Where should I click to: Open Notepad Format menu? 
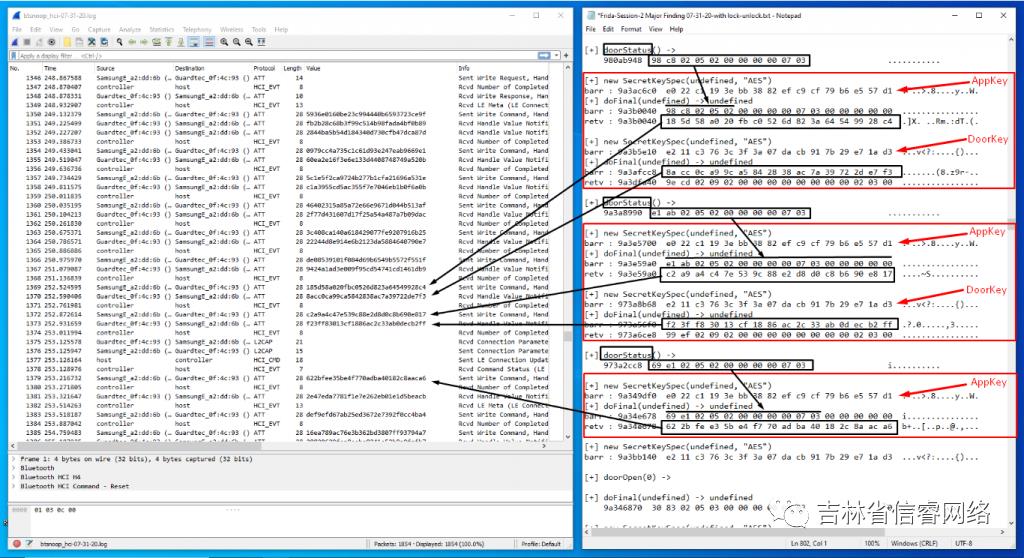(x=631, y=29)
